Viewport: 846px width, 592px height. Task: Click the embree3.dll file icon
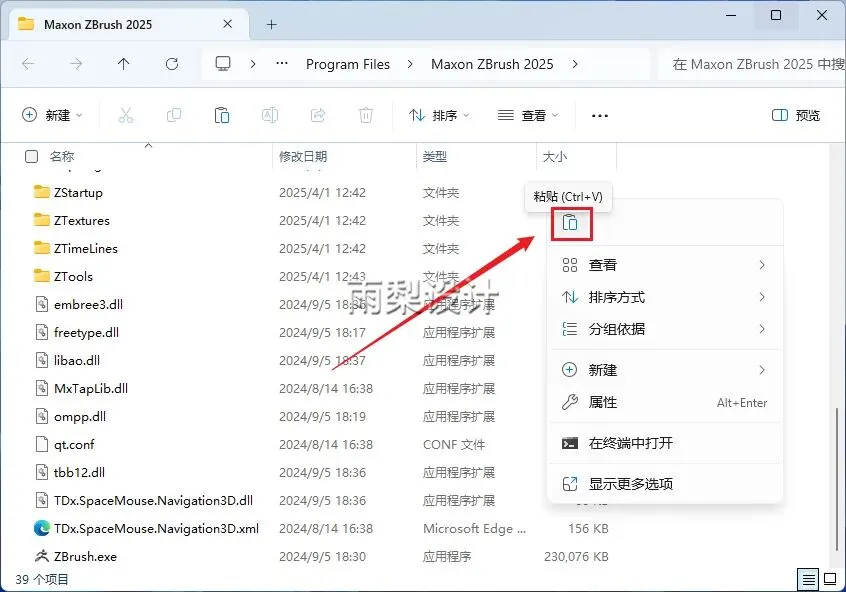pyautogui.click(x=42, y=304)
